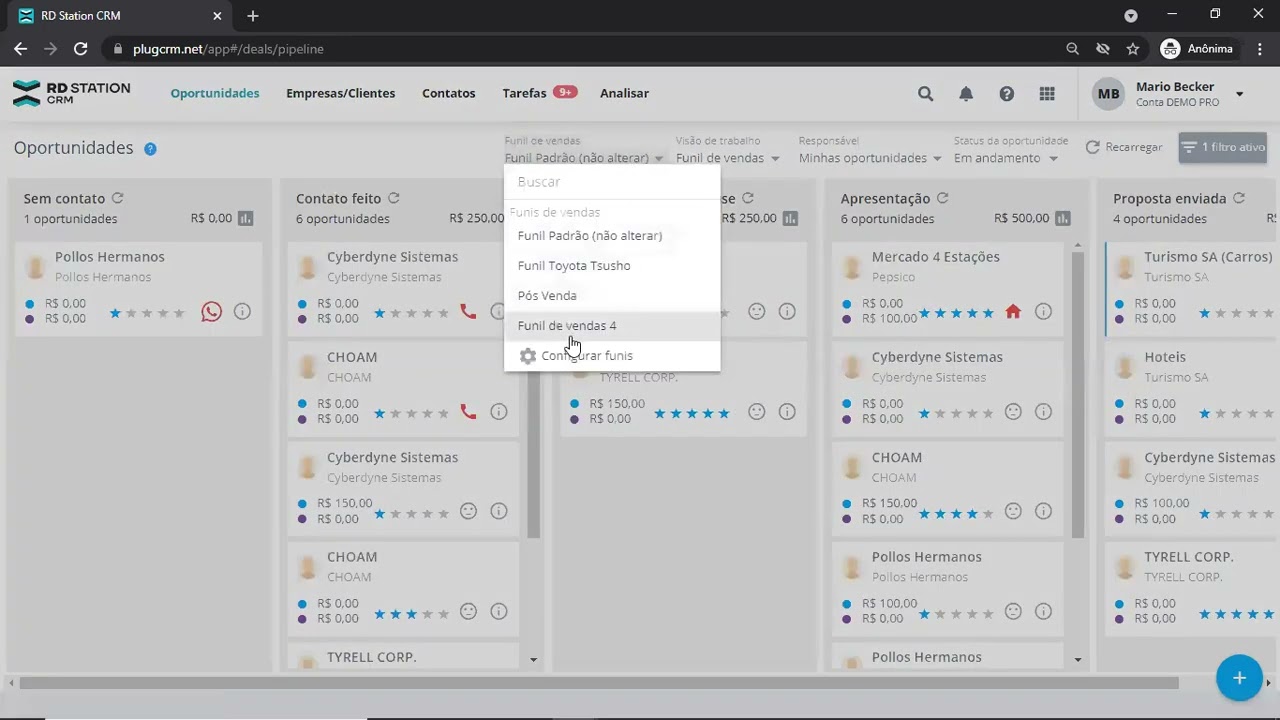The height and width of the screenshot is (720, 1280).
Task: Open the Analisar navigation tab
Action: 624,93
